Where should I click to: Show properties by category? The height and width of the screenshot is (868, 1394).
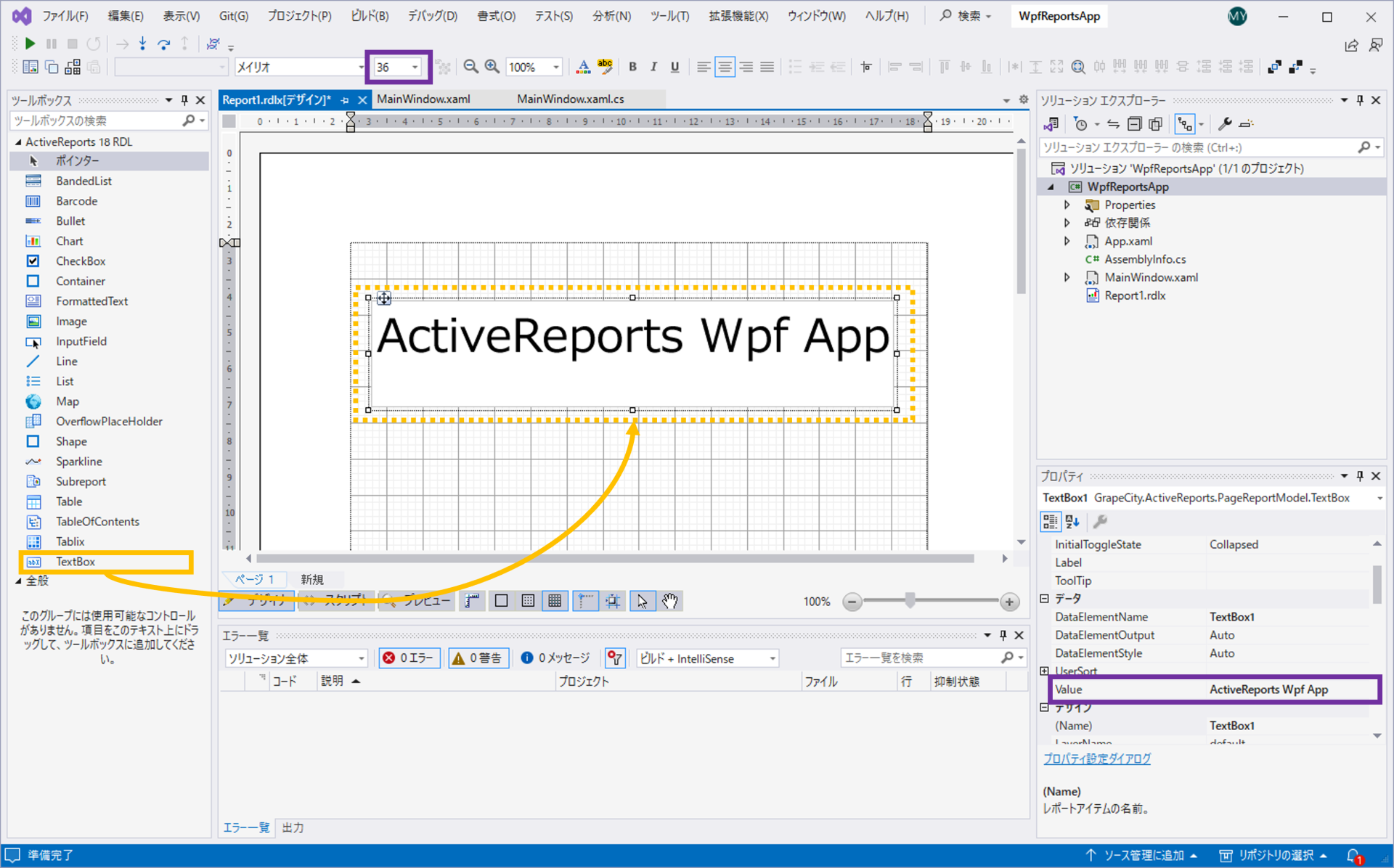[1050, 521]
